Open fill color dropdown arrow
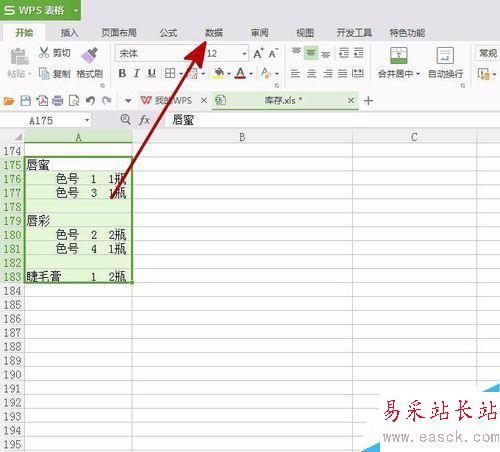The height and width of the screenshot is (452, 500). click(229, 74)
